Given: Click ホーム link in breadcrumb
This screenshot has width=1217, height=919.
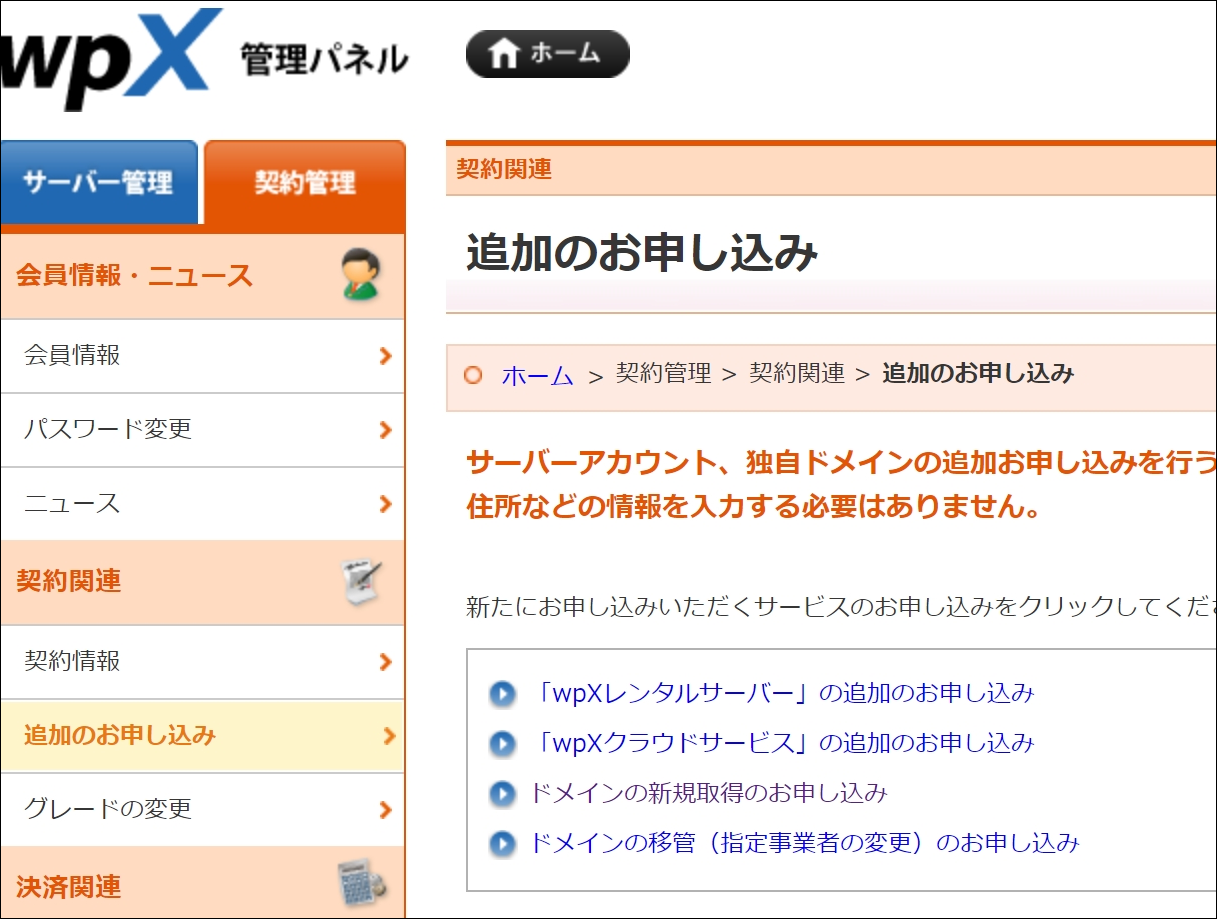Looking at the screenshot, I should (x=538, y=376).
